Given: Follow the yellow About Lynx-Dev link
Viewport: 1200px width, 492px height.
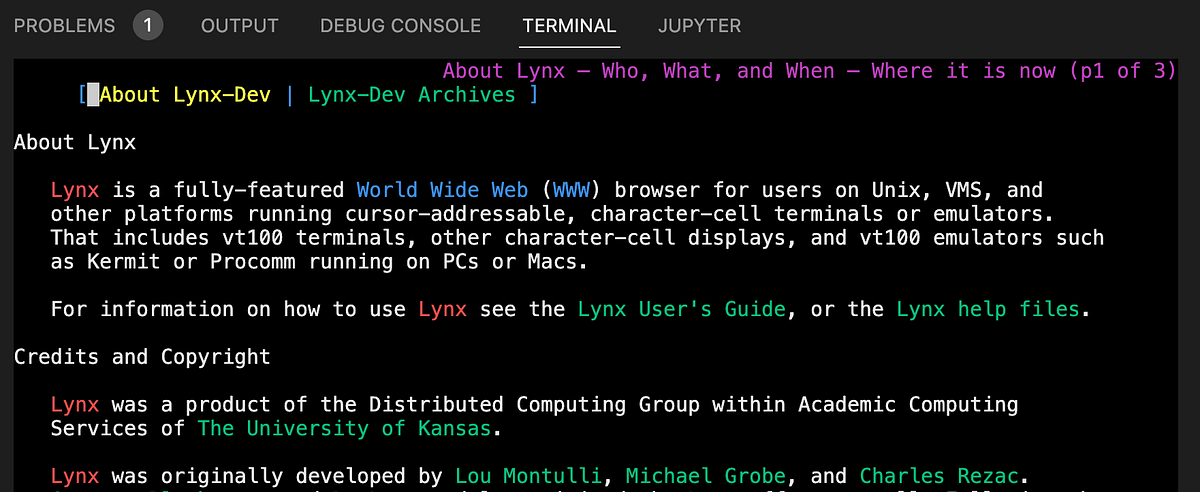Looking at the screenshot, I should click(x=185, y=95).
